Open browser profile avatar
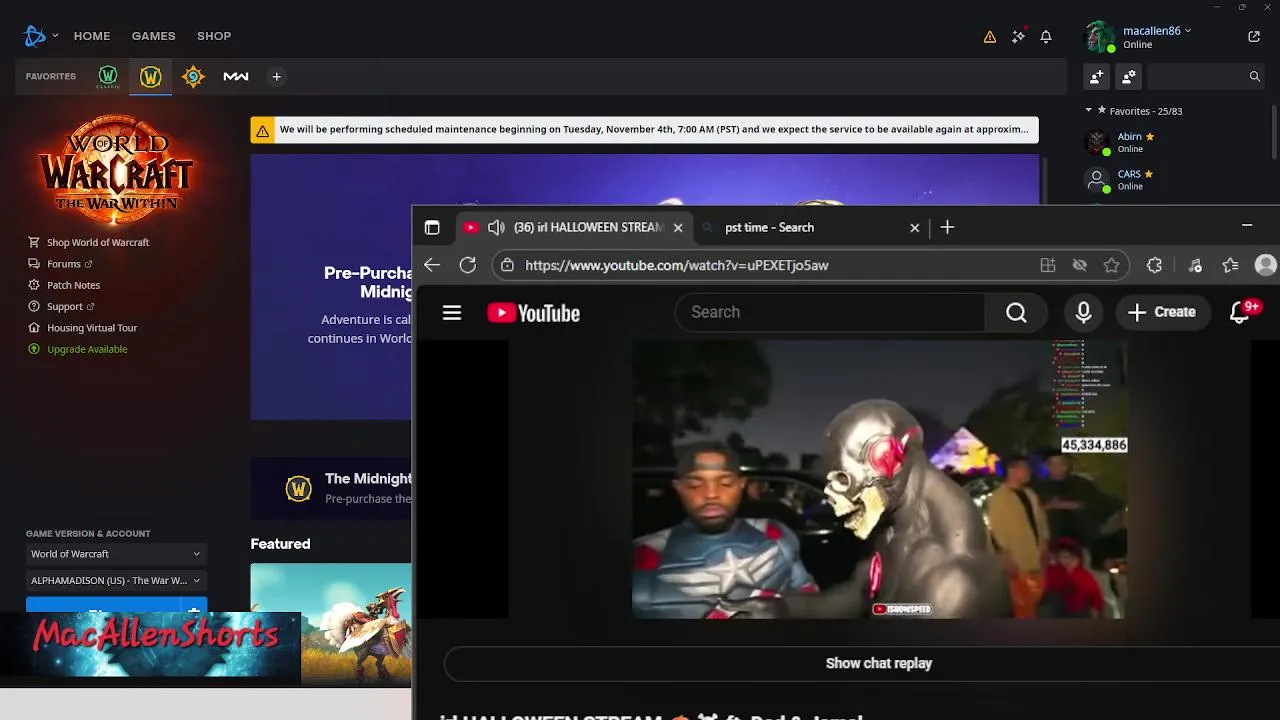The width and height of the screenshot is (1280, 720). coord(1266,265)
